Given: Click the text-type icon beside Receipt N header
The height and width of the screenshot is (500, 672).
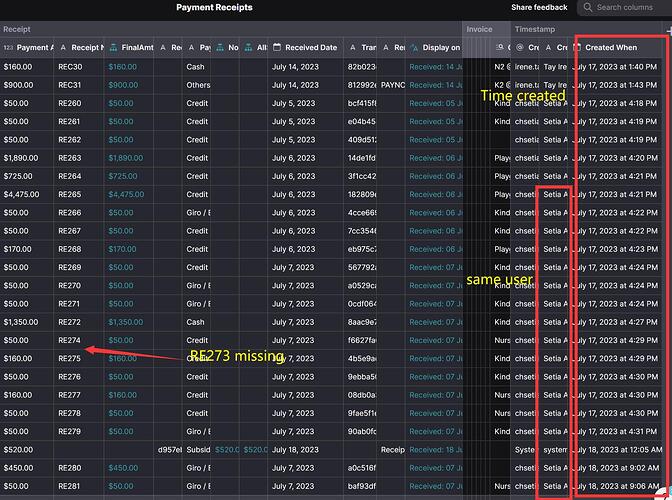Looking at the screenshot, I should pyautogui.click(x=63, y=48).
